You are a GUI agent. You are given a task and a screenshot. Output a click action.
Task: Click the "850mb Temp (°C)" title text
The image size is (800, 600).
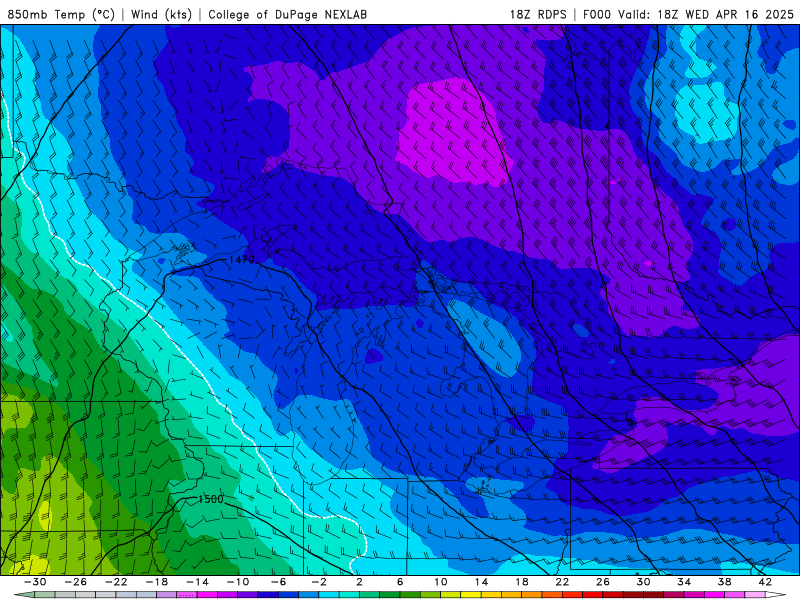(x=61, y=14)
